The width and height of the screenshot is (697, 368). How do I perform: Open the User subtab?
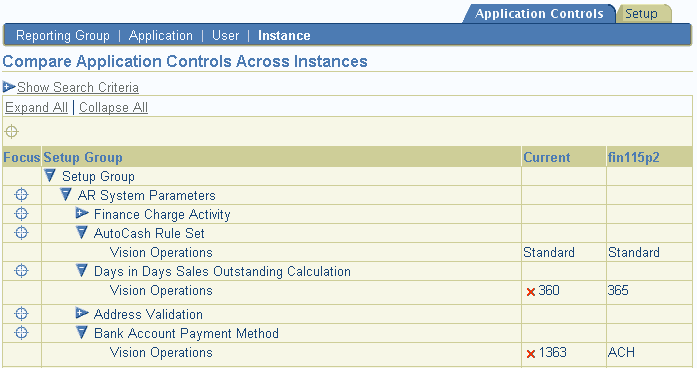(225, 36)
